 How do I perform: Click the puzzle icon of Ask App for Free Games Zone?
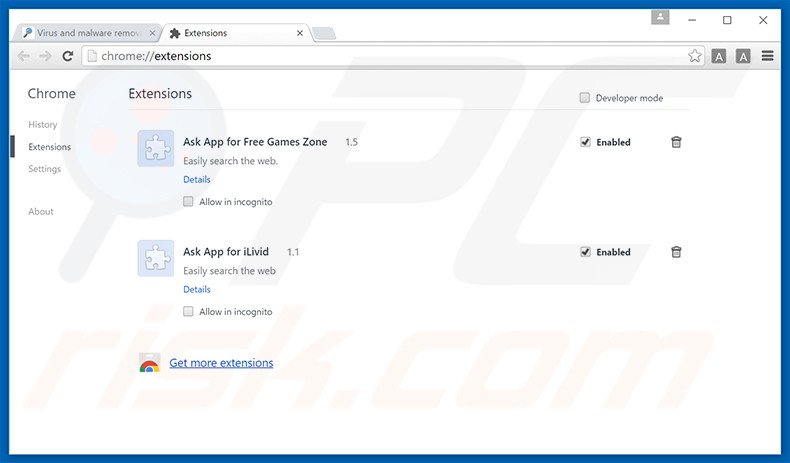156,149
